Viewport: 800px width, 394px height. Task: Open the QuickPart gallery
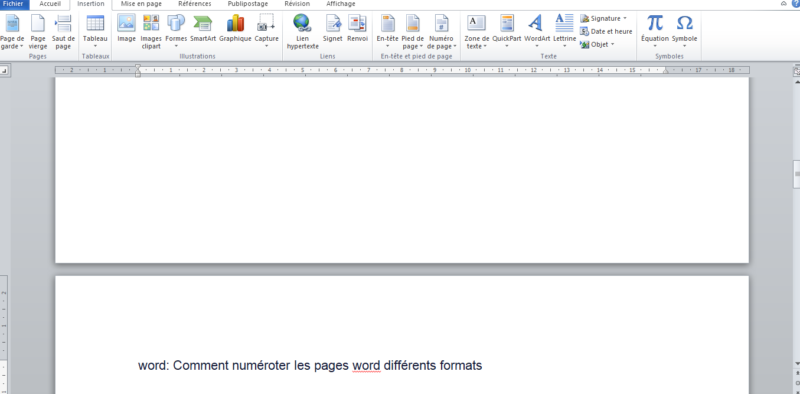(x=507, y=32)
